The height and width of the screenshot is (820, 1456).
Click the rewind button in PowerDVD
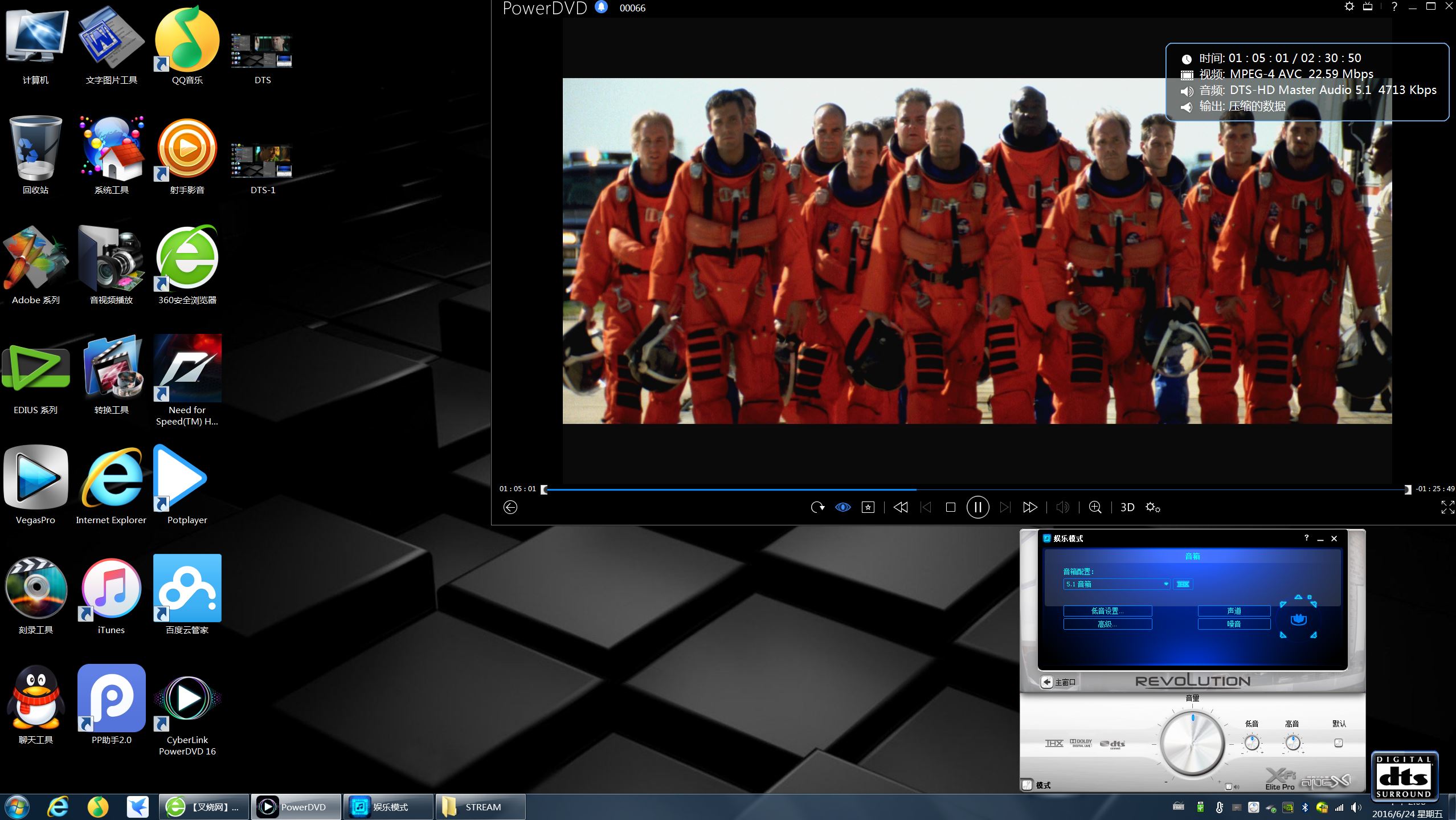pos(901,507)
